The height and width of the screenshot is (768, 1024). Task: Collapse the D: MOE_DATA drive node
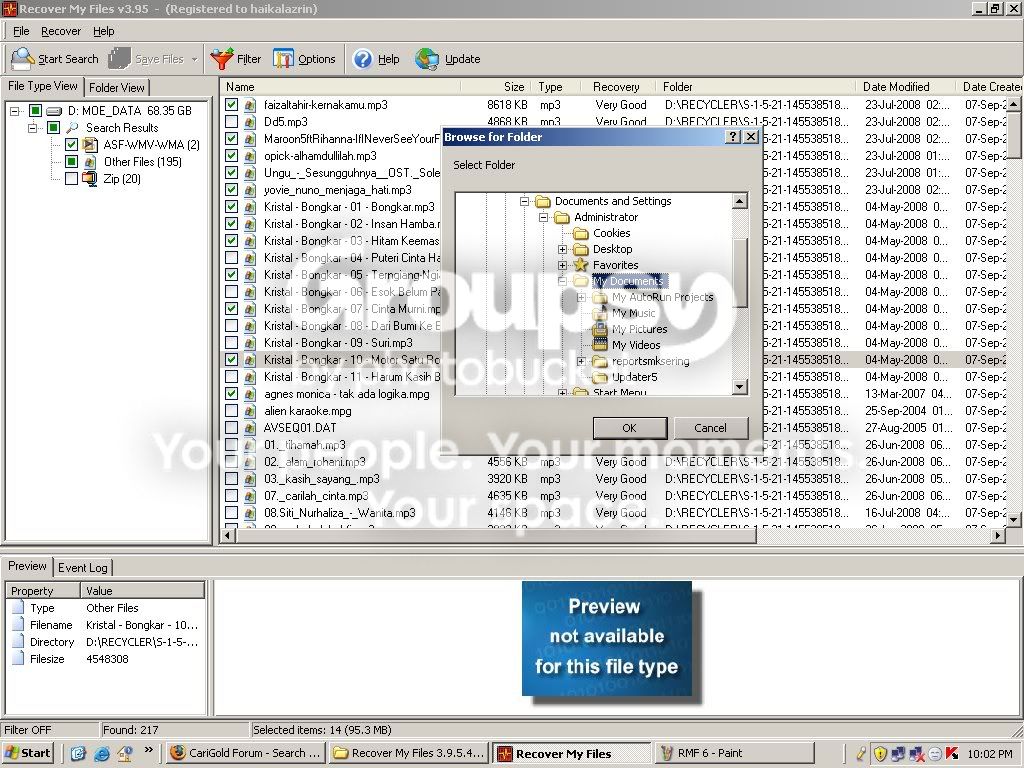14,111
